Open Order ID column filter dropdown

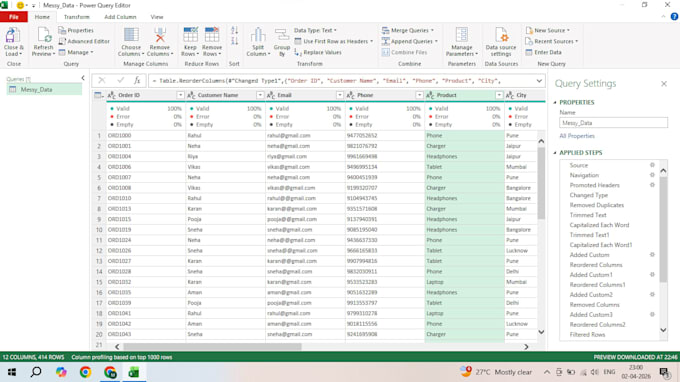[x=180, y=95]
